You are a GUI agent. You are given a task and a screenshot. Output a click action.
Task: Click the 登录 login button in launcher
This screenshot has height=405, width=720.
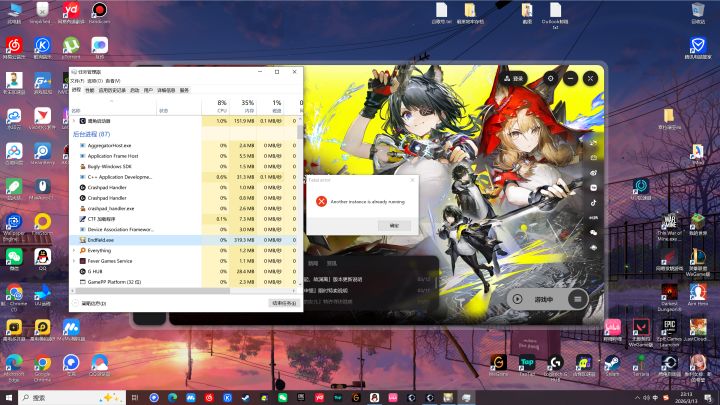tap(514, 79)
